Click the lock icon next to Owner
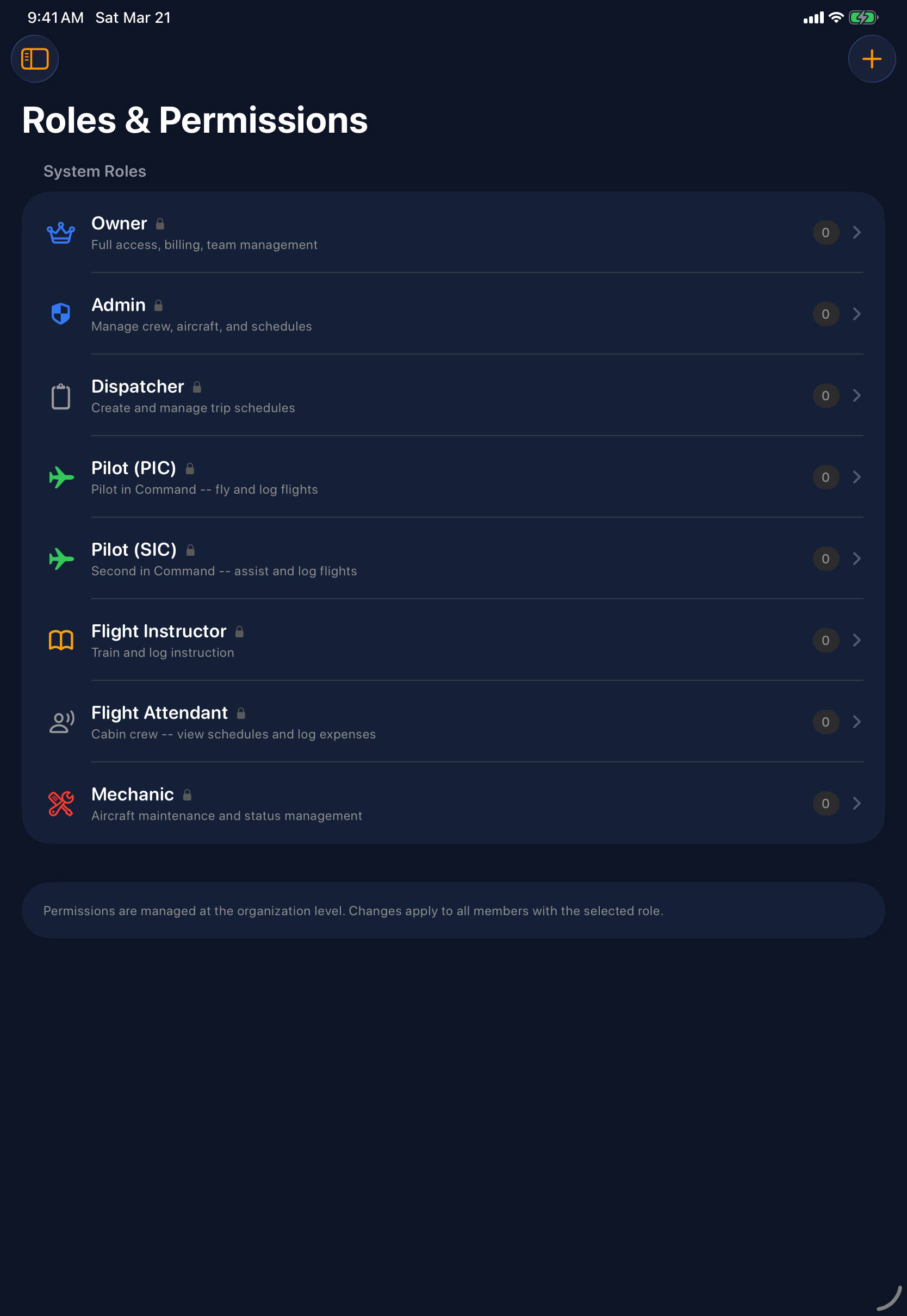This screenshot has width=907, height=1316. click(160, 224)
